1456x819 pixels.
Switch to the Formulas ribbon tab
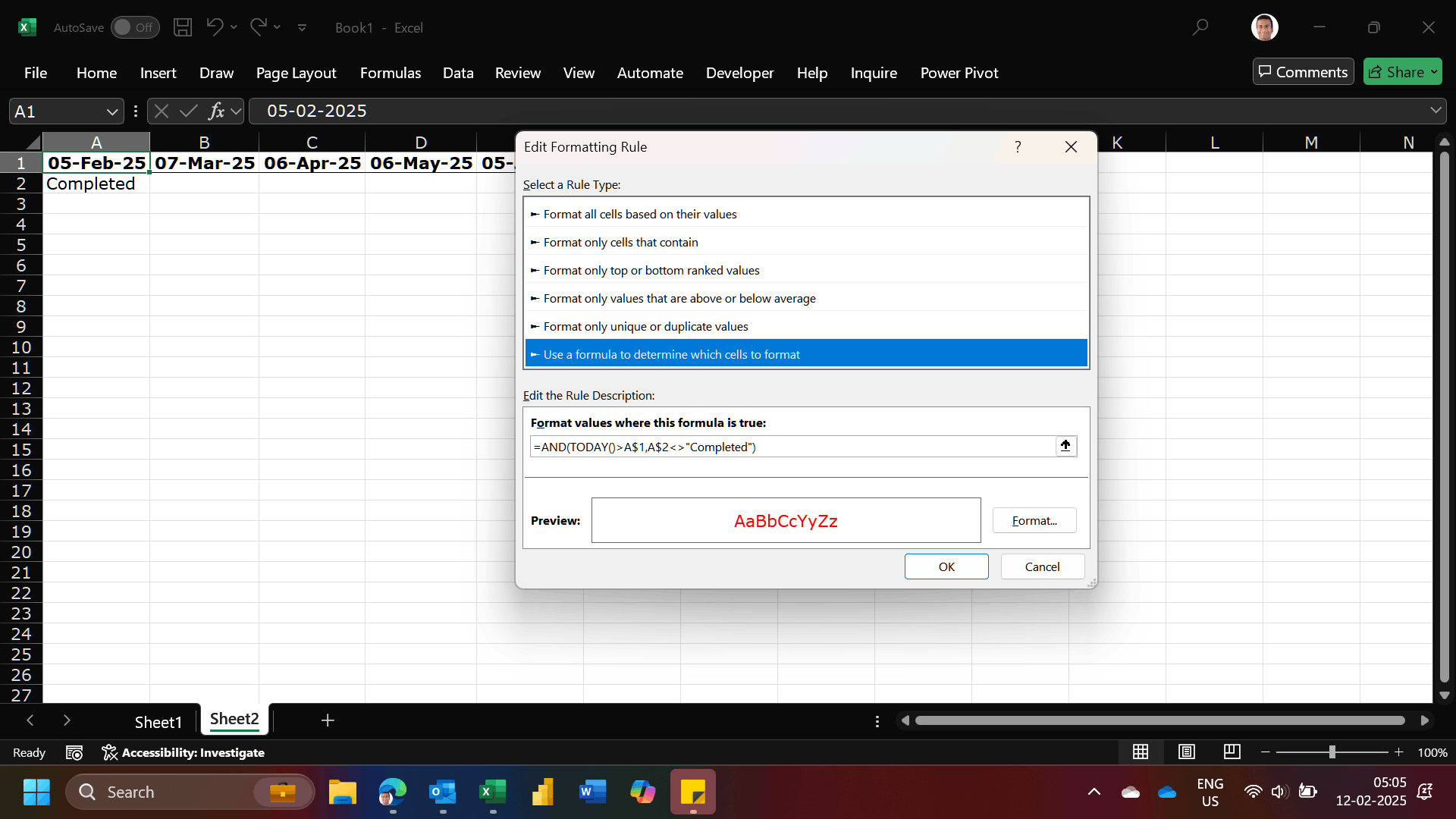point(390,73)
